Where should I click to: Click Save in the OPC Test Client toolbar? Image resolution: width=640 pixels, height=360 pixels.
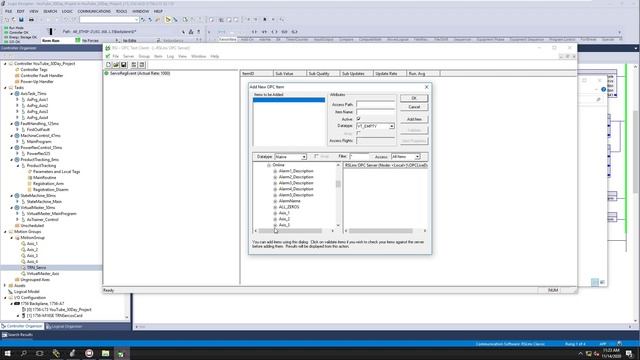[x=124, y=65]
